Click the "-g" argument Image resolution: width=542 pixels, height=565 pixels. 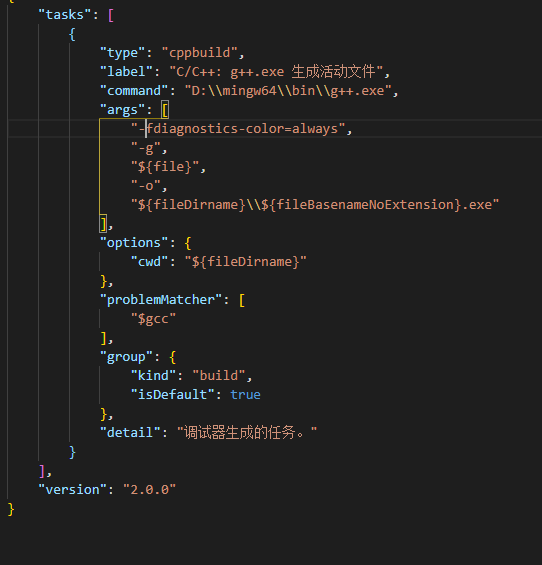pyautogui.click(x=146, y=148)
